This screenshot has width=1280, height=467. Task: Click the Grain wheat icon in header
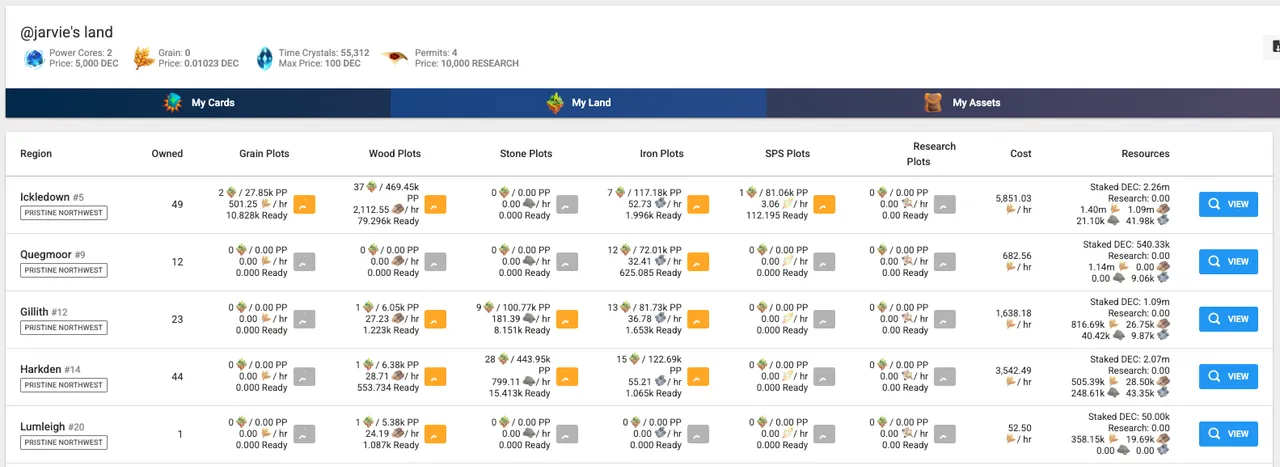(x=143, y=58)
